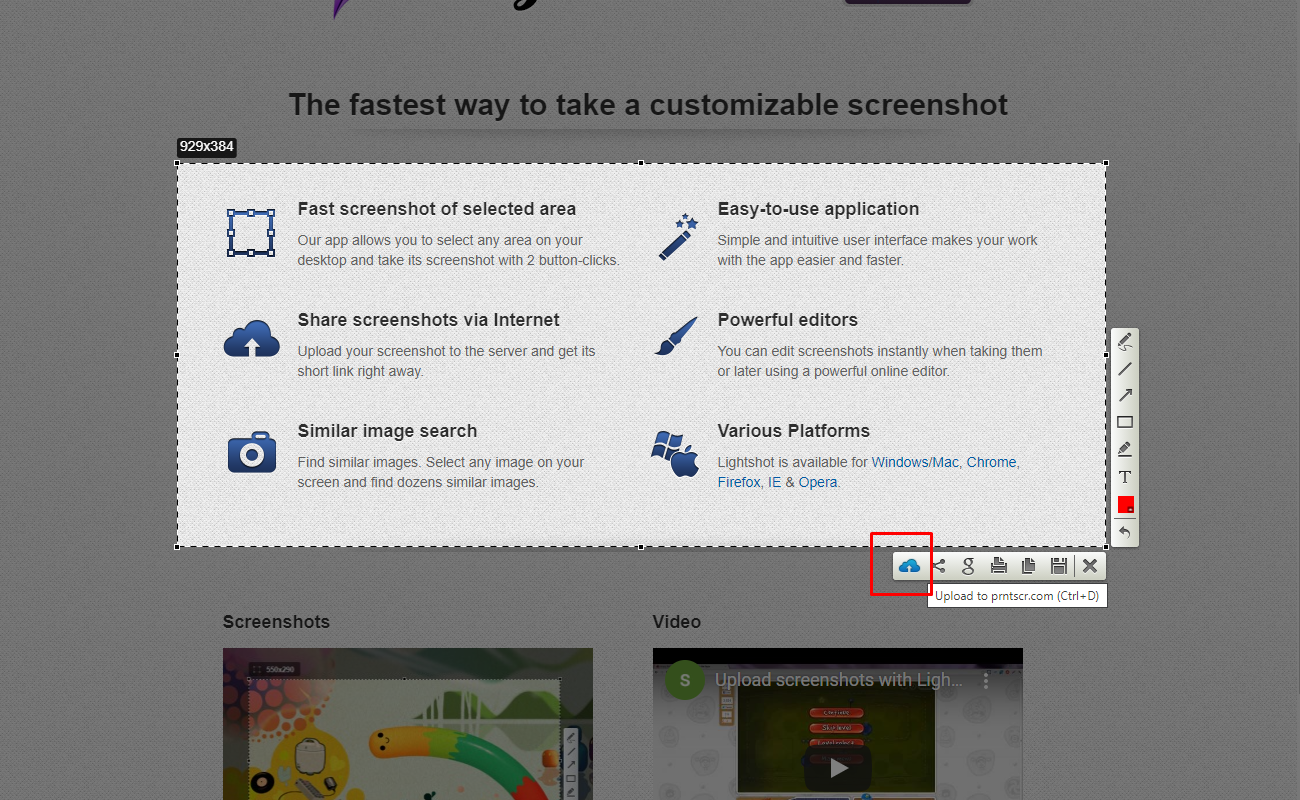Open the Screenshots preview thumbnail
1300x800 pixels.
(x=408, y=724)
